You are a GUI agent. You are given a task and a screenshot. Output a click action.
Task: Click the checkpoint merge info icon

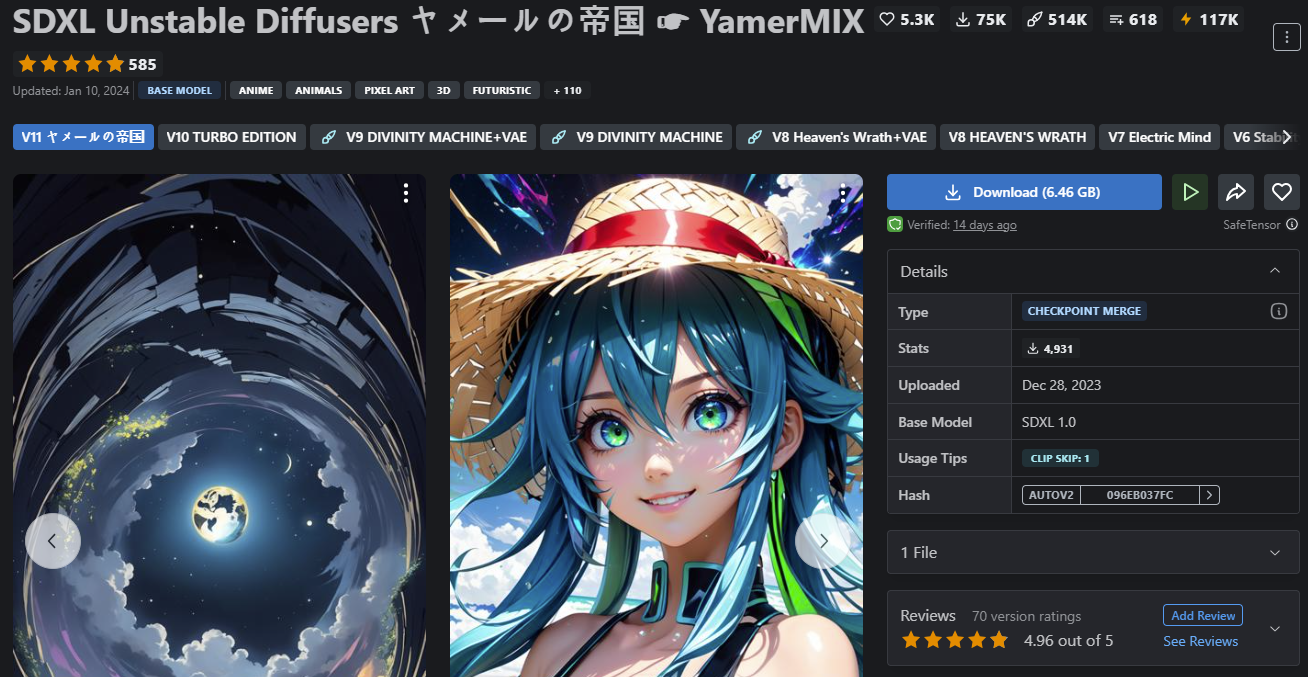[x=1278, y=311]
